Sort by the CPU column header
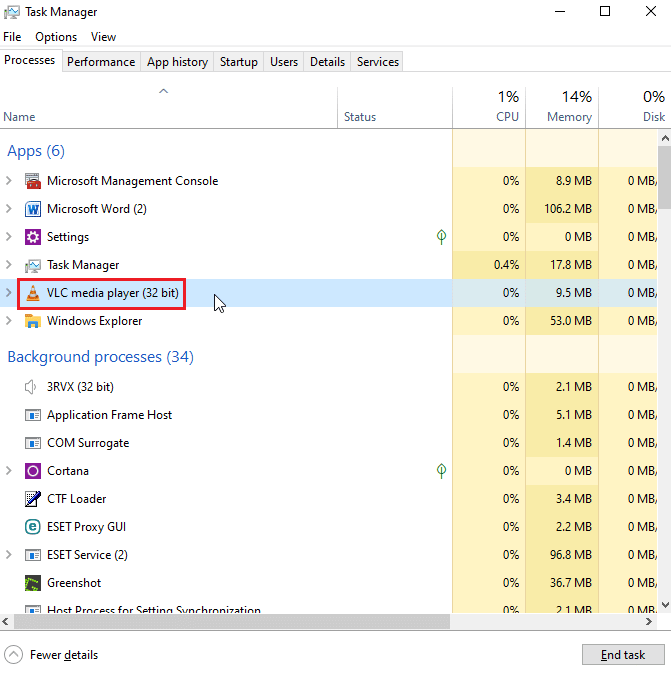 (489, 108)
